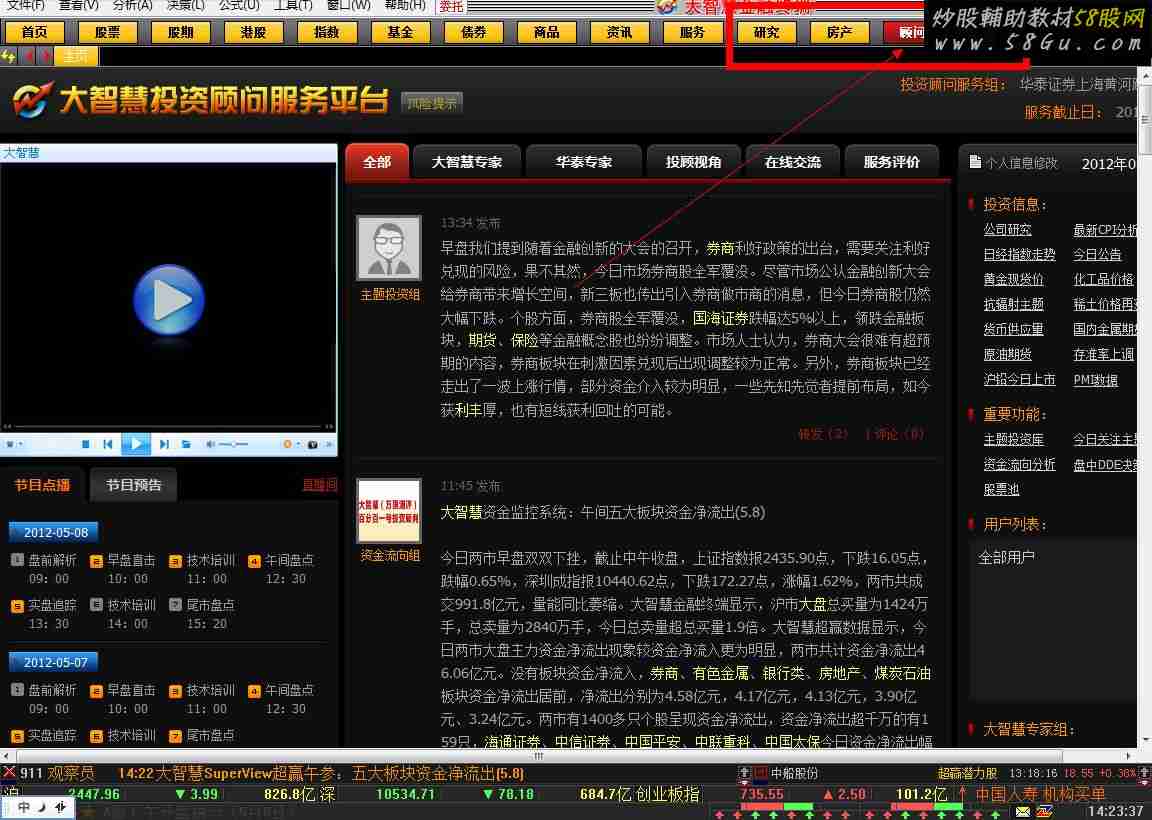Switch to the 节目点播 tab
The width and height of the screenshot is (1152, 820).
coord(42,485)
